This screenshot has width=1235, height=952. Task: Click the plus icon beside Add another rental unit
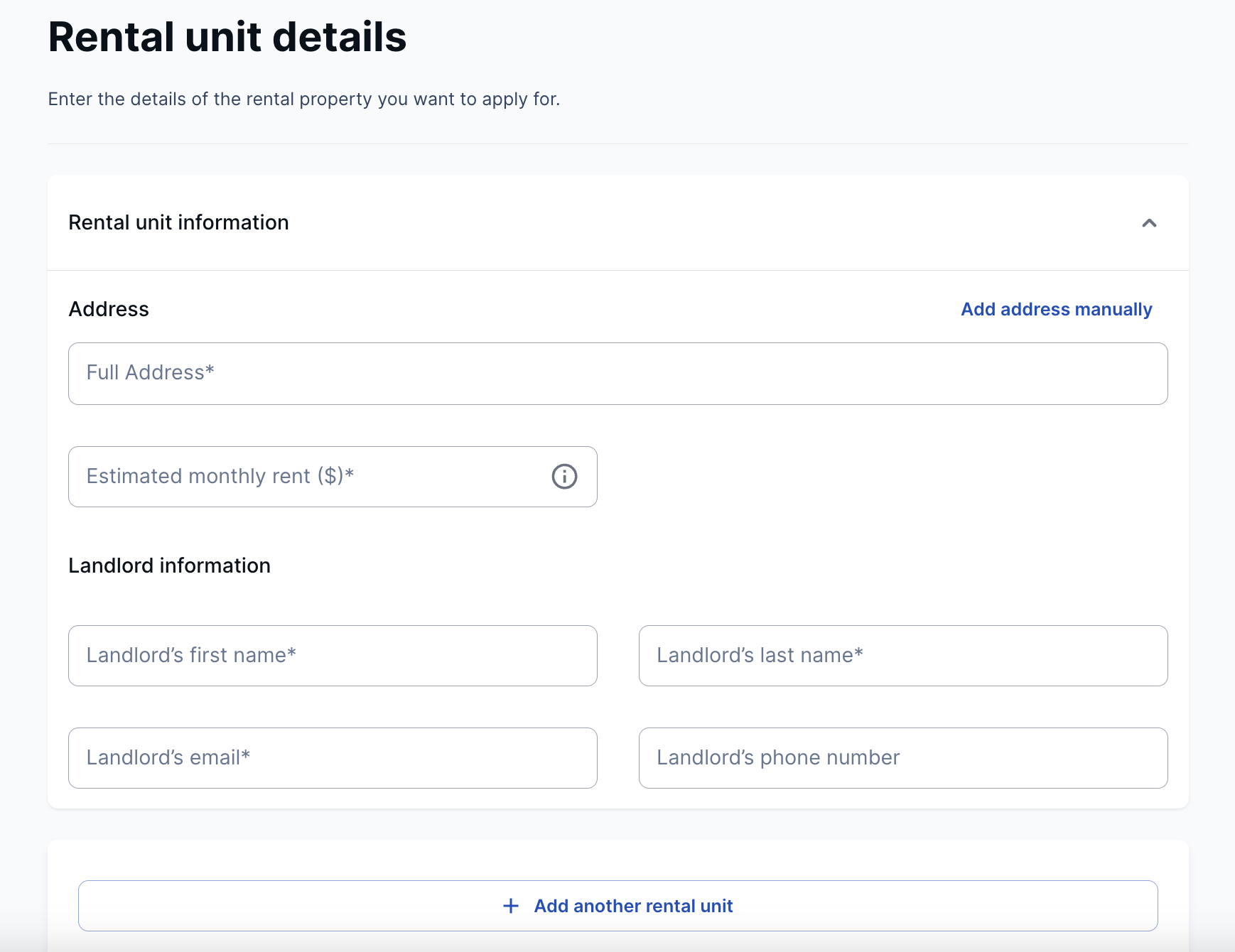pyautogui.click(x=510, y=906)
